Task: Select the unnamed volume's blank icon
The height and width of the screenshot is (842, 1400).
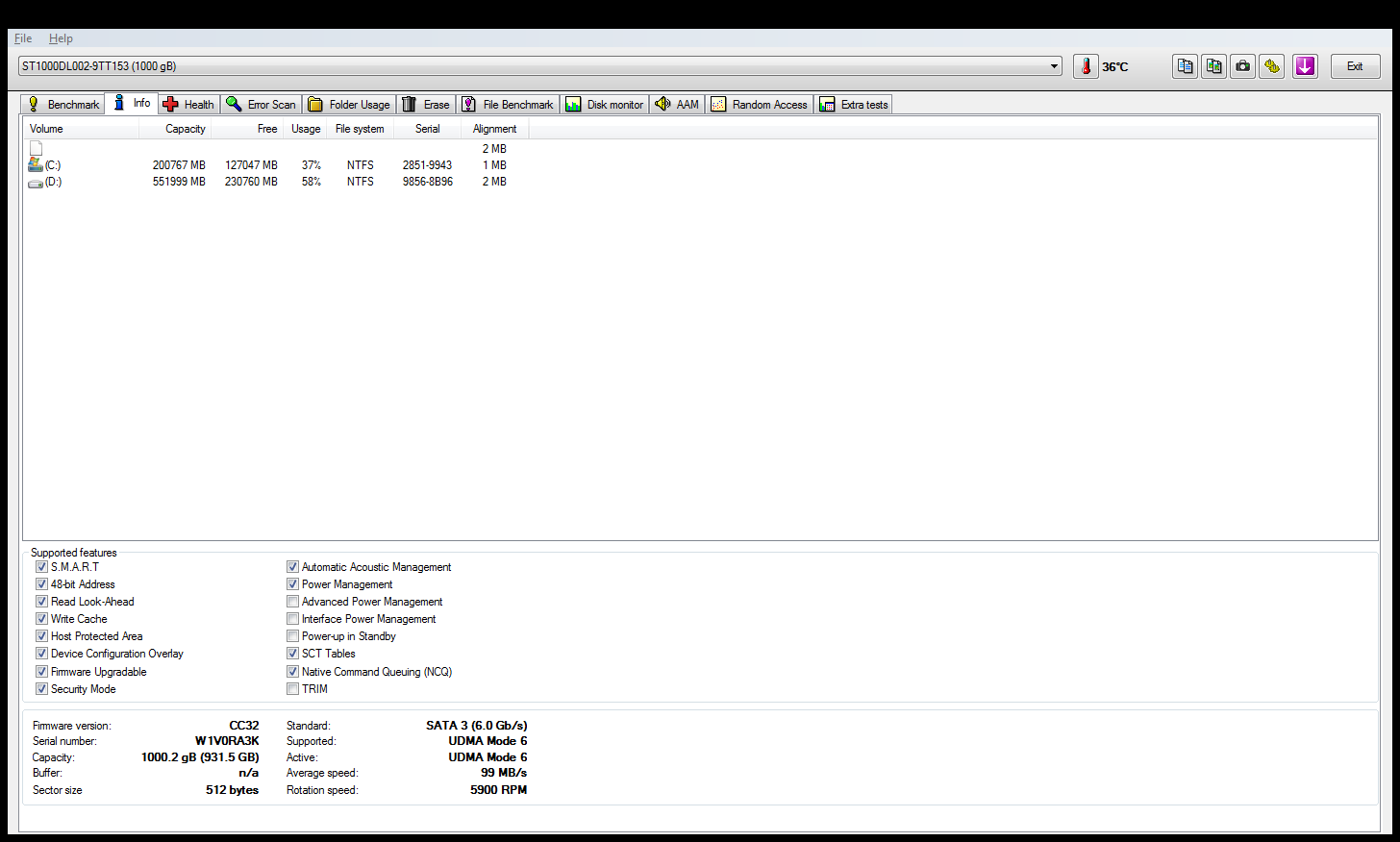Action: pos(36,148)
